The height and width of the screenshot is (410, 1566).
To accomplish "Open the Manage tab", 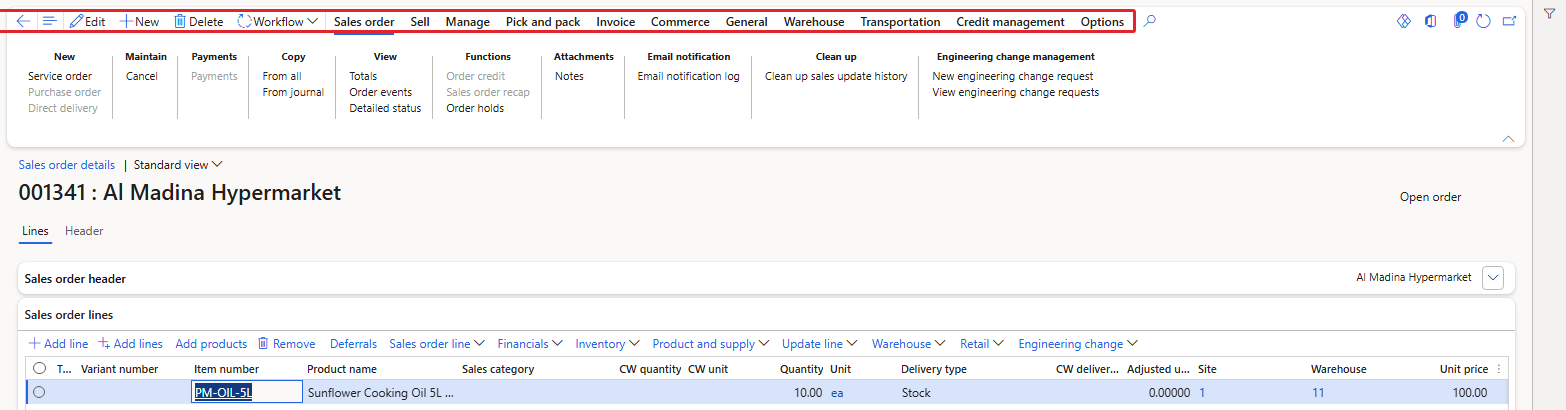I will pos(468,22).
